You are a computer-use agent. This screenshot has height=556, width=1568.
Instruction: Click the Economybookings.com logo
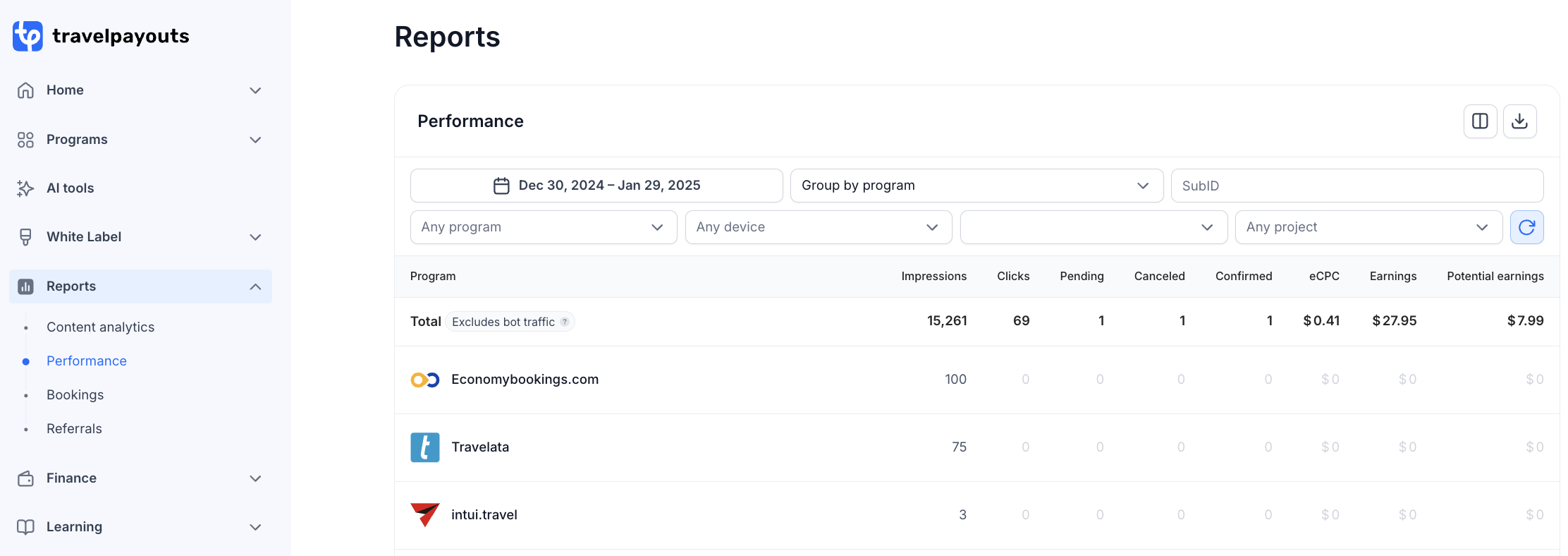point(425,380)
